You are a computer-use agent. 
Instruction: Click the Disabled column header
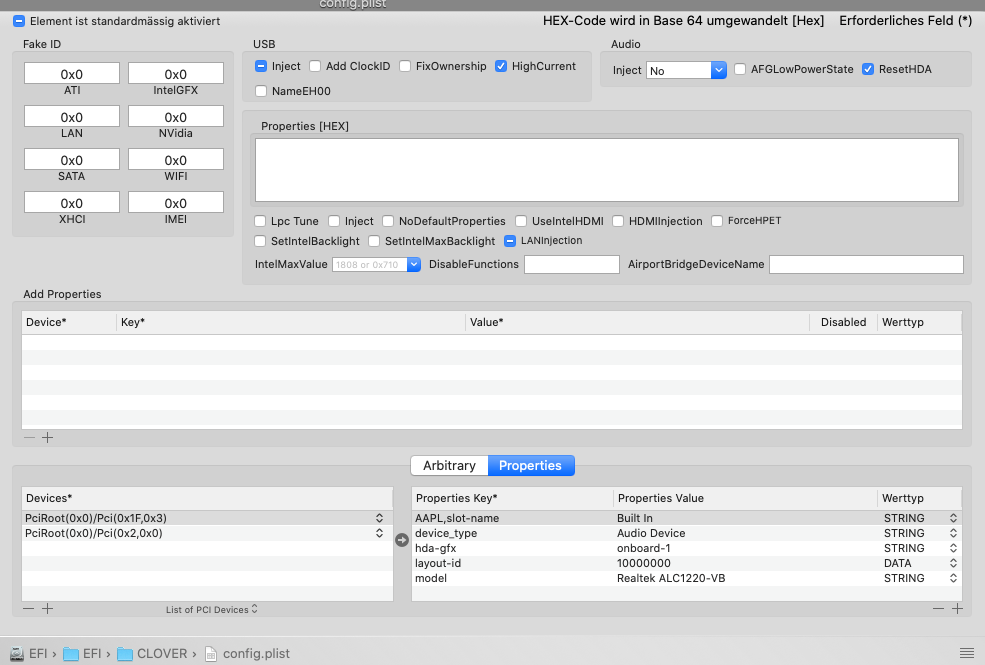(x=844, y=322)
